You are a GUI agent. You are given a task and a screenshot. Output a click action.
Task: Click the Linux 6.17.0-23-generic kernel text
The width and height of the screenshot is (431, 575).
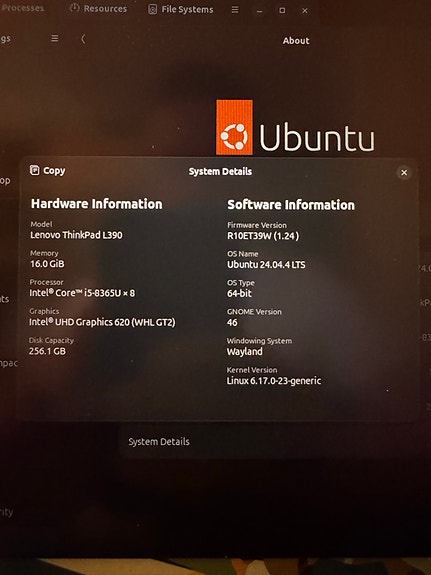click(274, 381)
